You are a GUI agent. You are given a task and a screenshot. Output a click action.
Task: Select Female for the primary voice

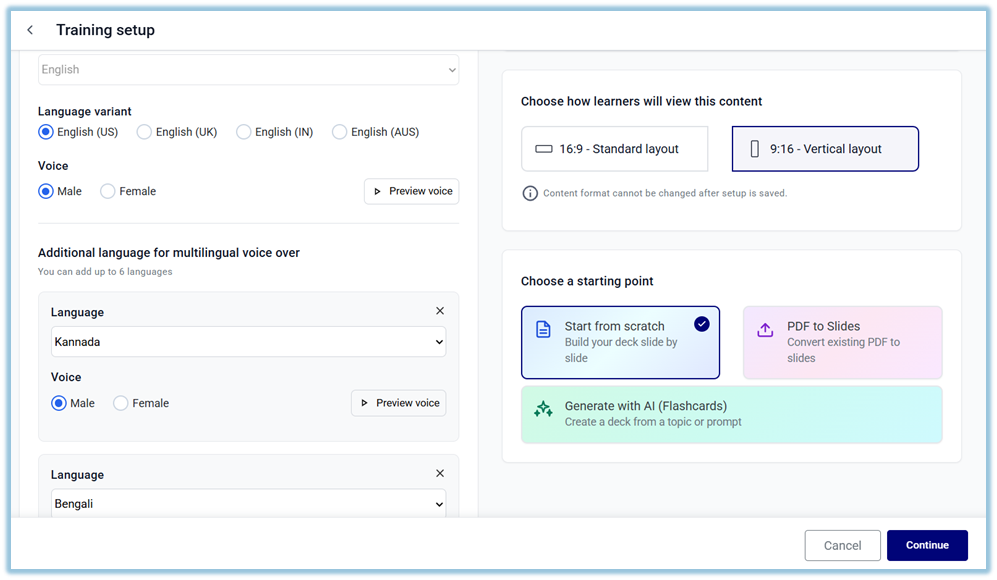pos(108,191)
